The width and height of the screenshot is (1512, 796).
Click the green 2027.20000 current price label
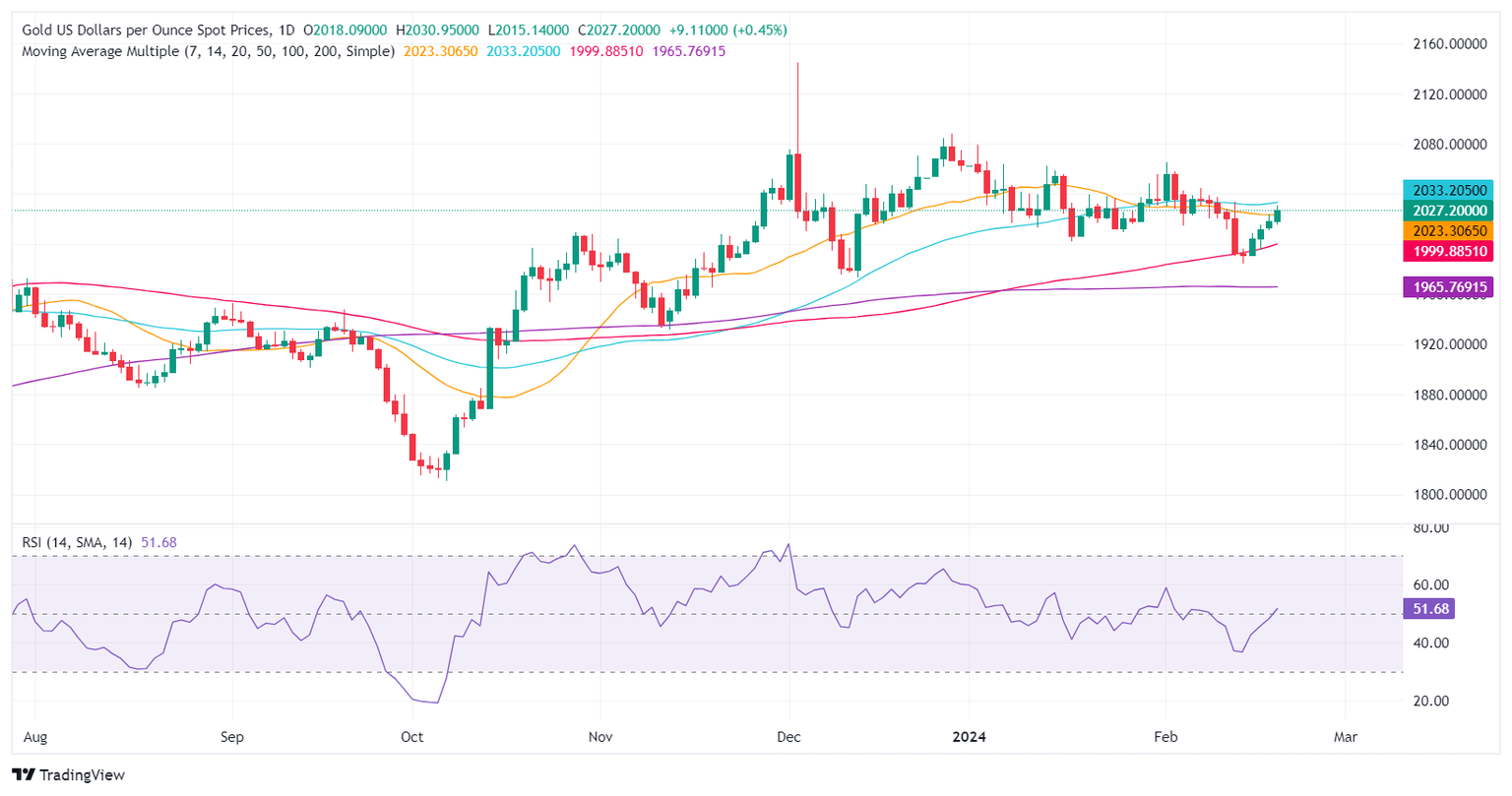click(x=1447, y=211)
